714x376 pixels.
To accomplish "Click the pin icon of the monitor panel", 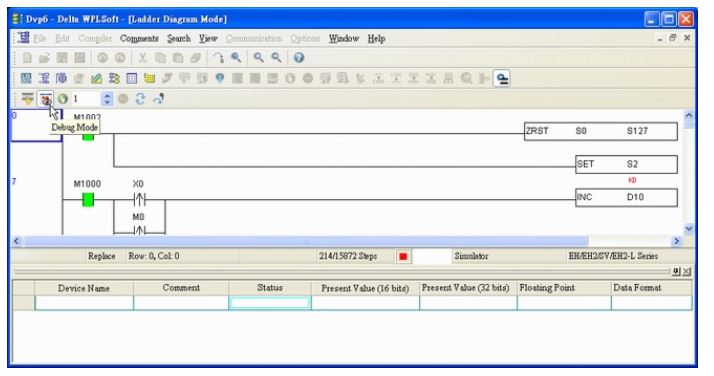I will pos(677,272).
